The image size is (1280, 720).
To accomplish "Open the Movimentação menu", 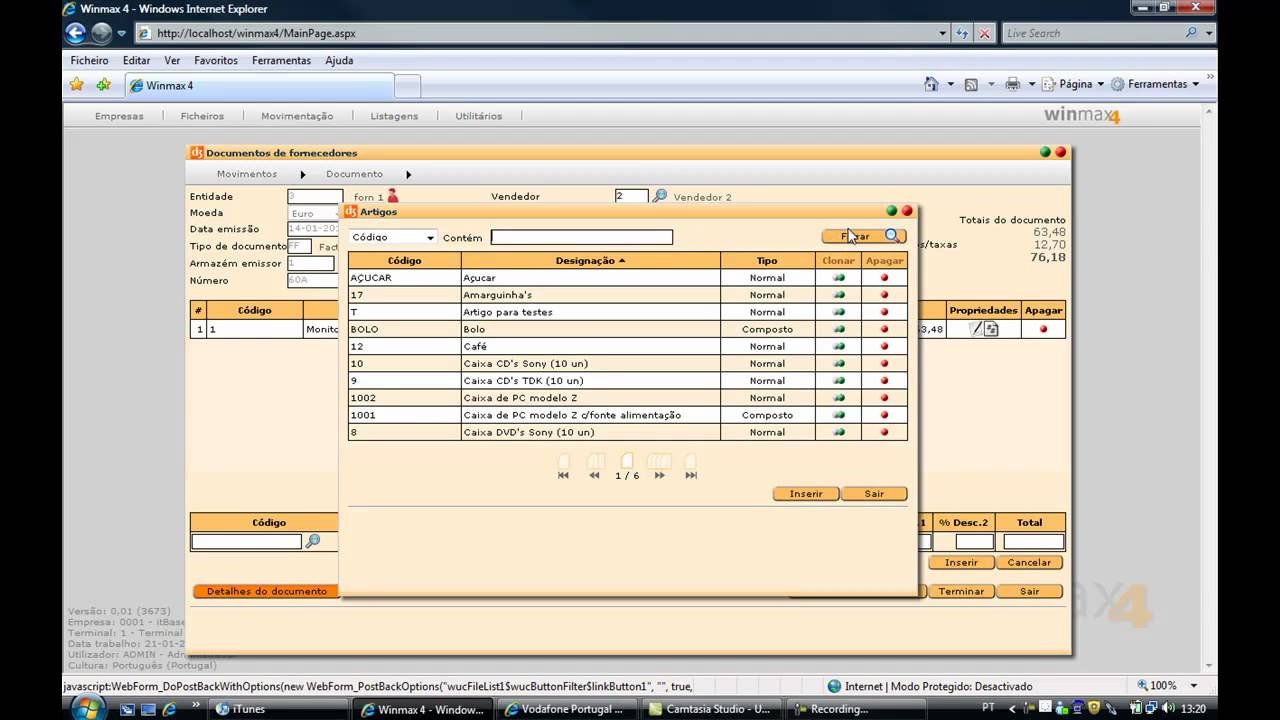I will click(297, 116).
